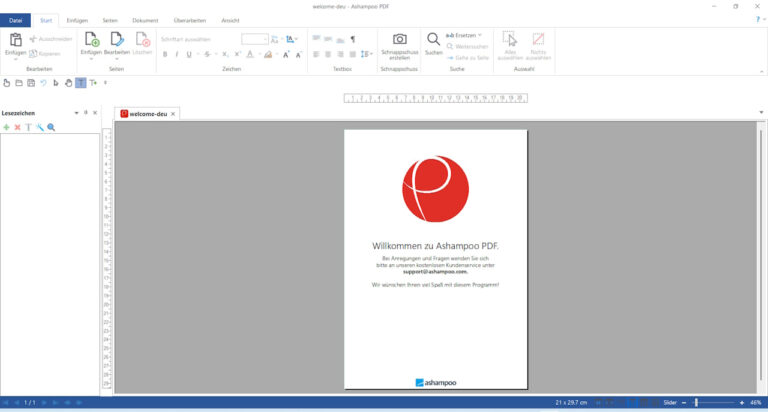This screenshot has width=768, height=412.
Task: Click the zoom in plus button
Action: [x=742, y=403]
